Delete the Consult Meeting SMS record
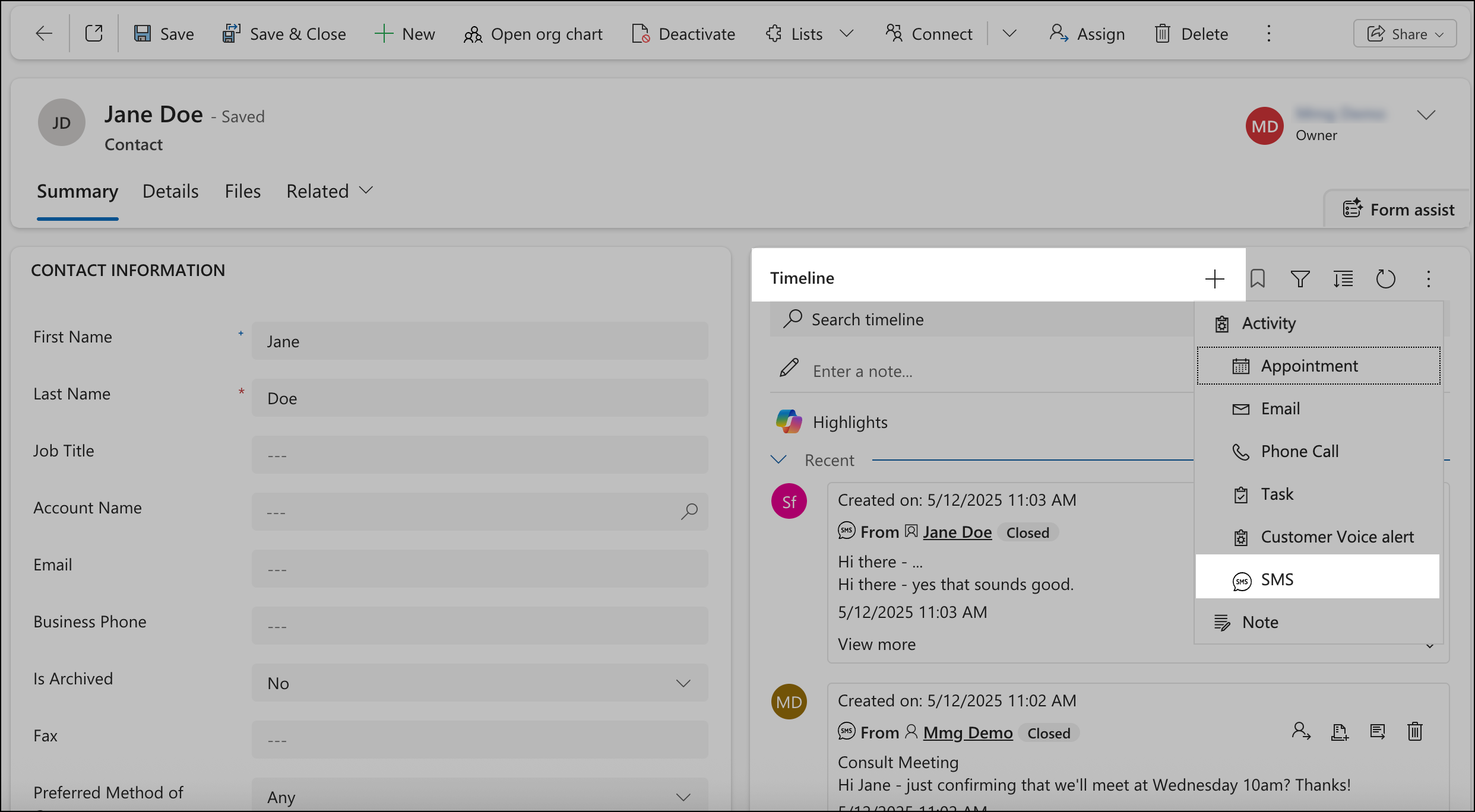 (x=1415, y=731)
